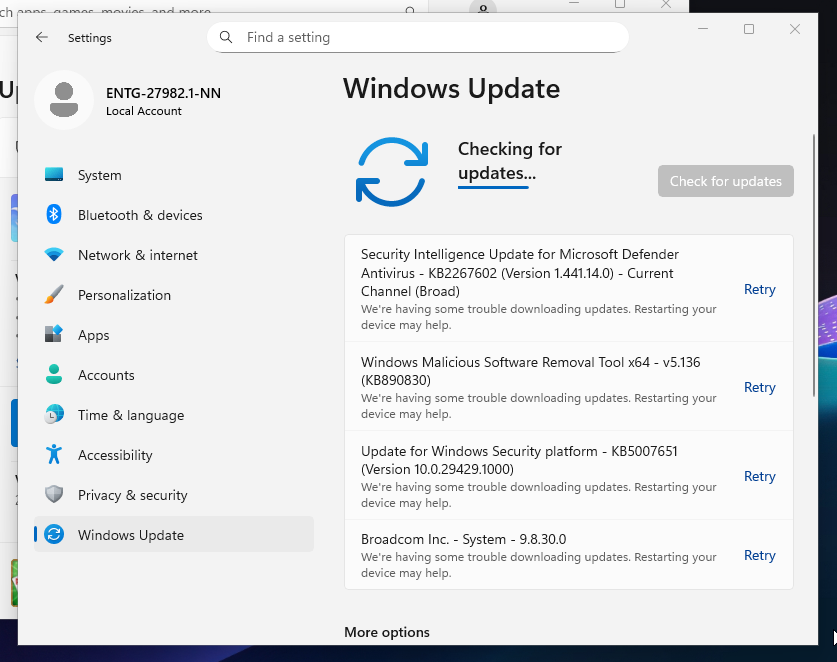Click the Windows Update sidebar icon
This screenshot has height=662, width=837.
pos(54,534)
